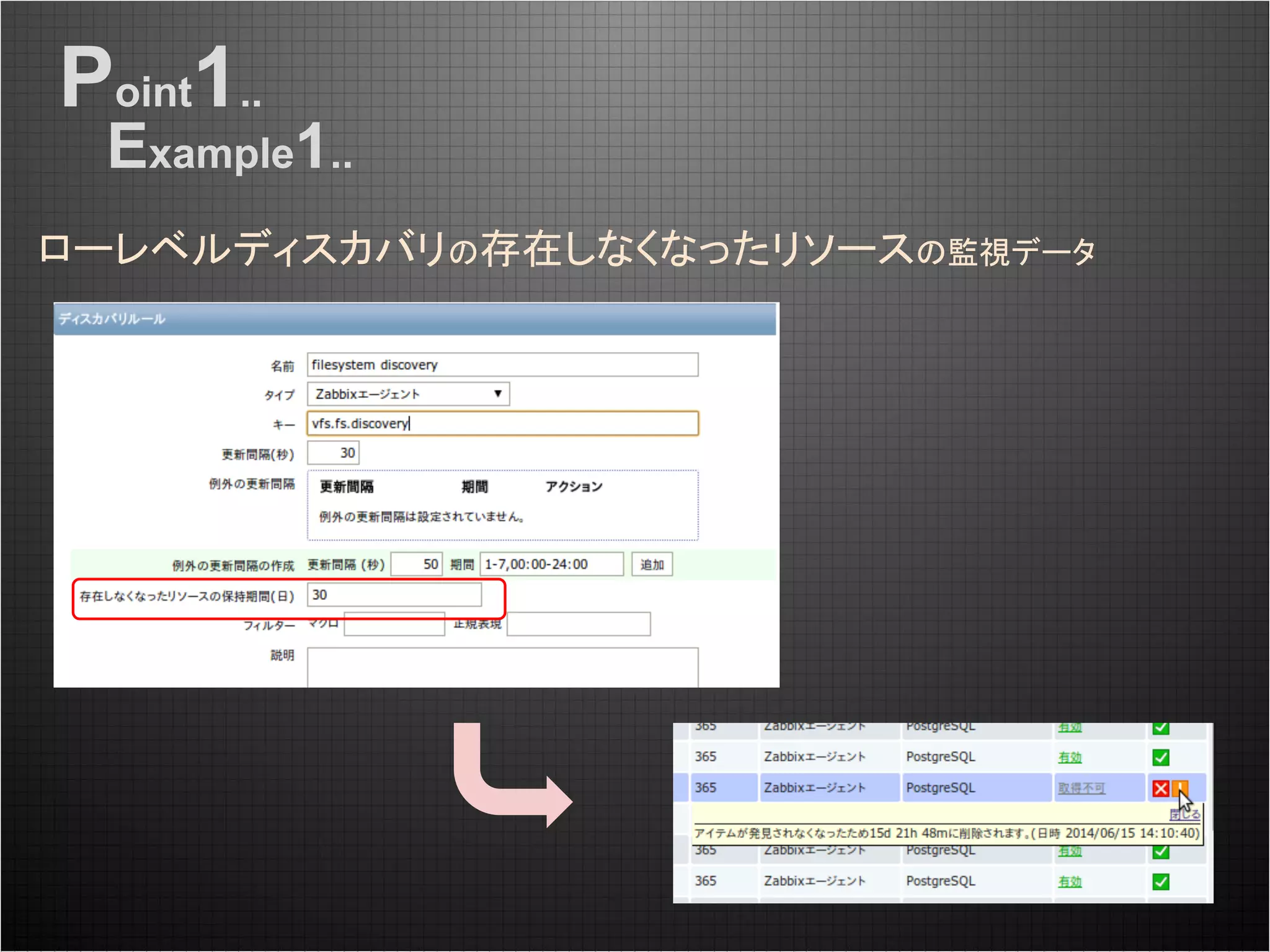Open the タイプ dropdown showing Zabbixエージェント

click(408, 394)
